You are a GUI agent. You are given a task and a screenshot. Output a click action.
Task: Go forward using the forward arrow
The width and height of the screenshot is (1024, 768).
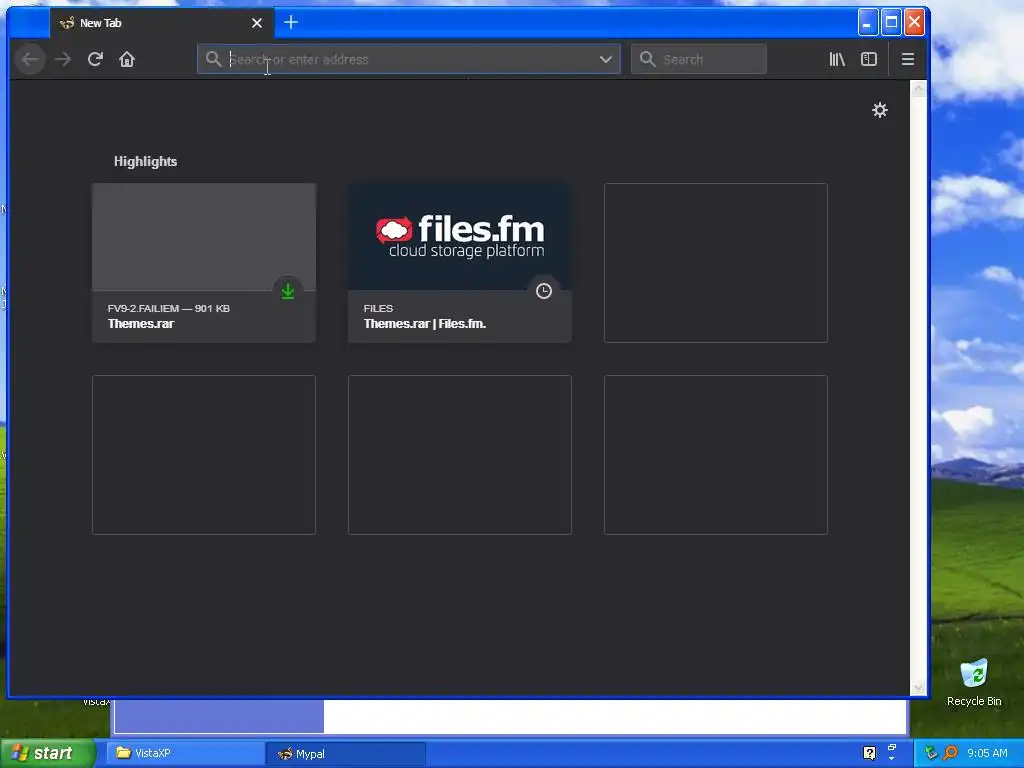point(63,59)
